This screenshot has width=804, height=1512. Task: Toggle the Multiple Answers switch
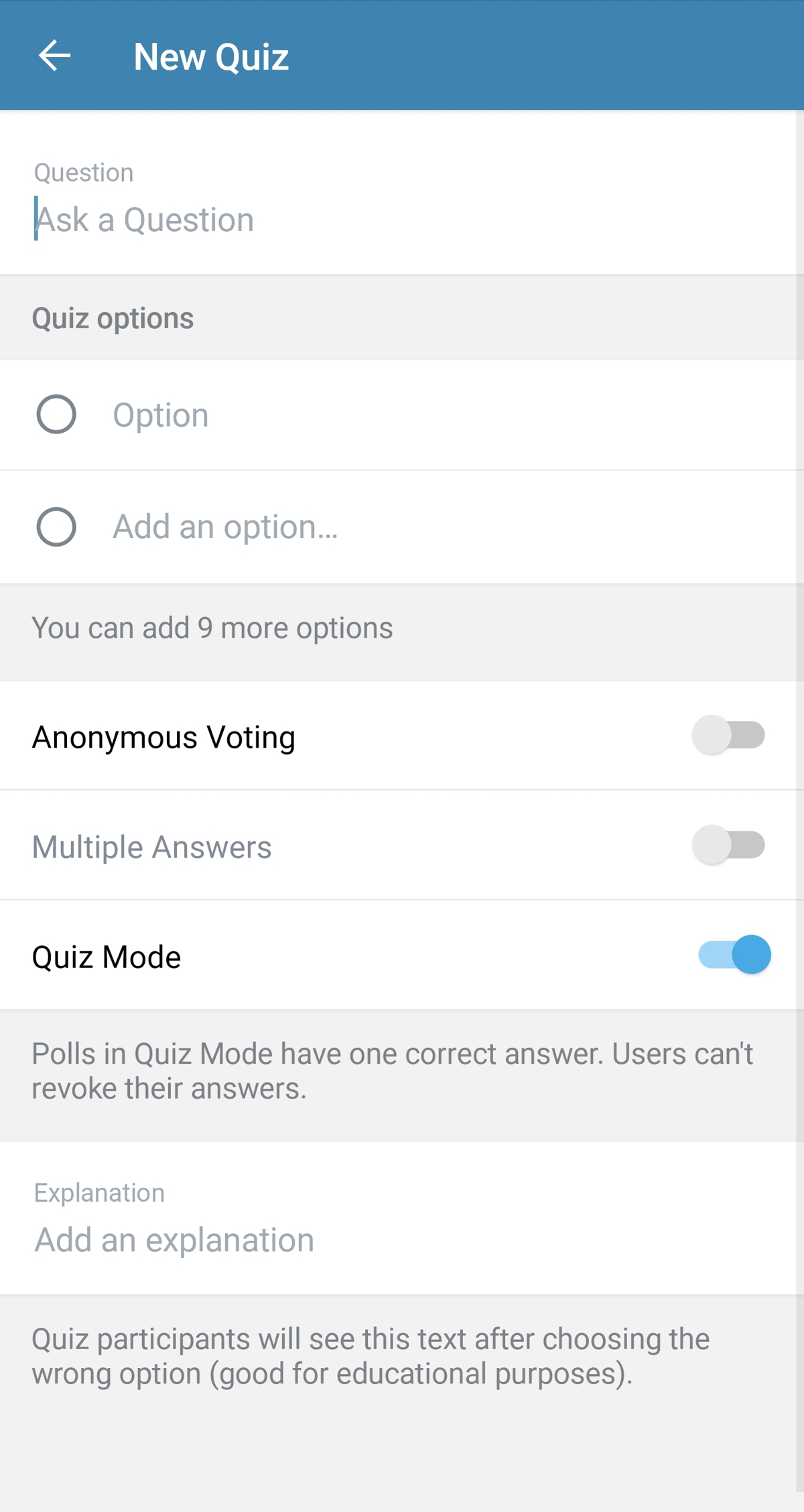coord(729,845)
